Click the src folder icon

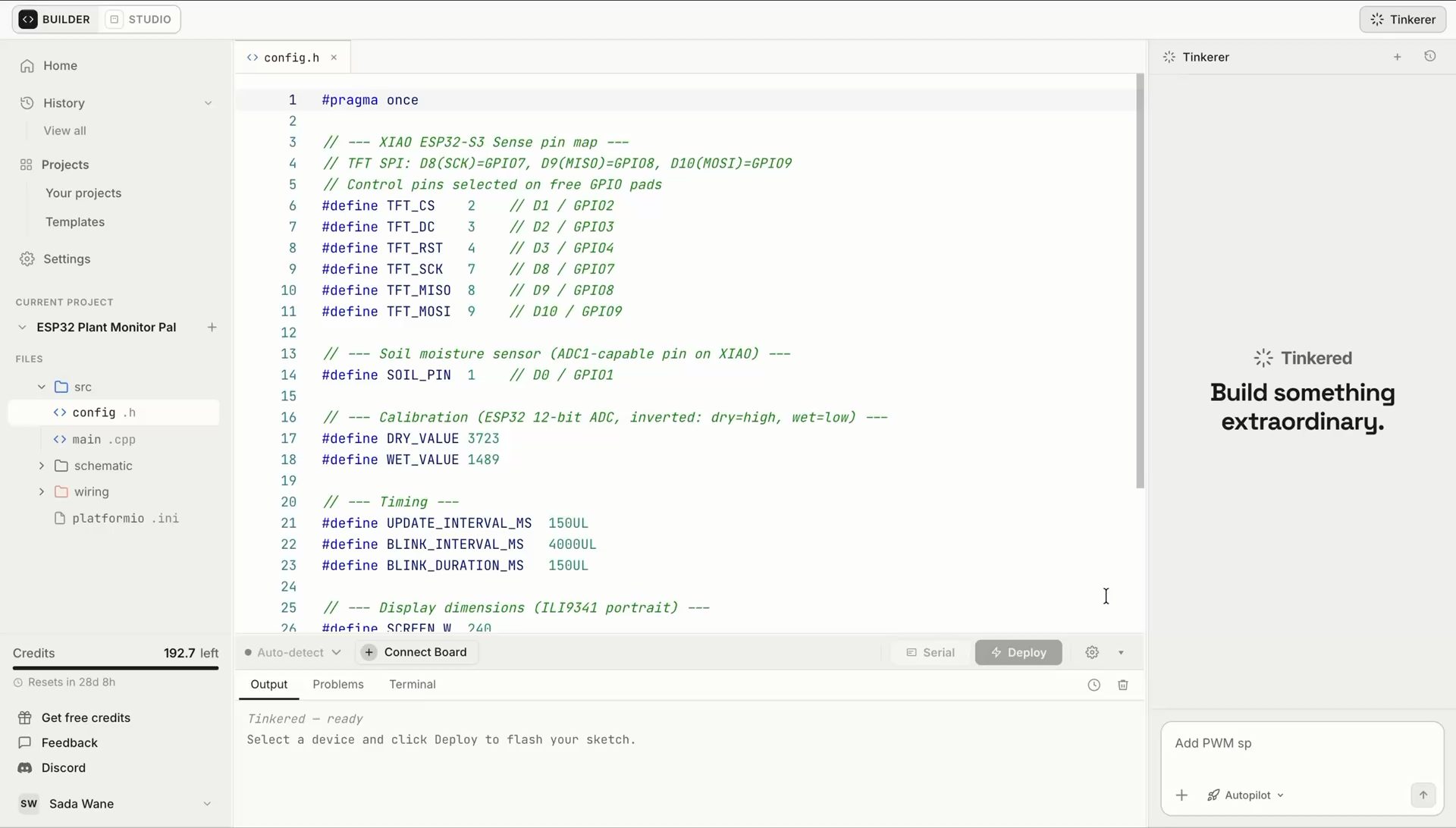[x=61, y=387]
